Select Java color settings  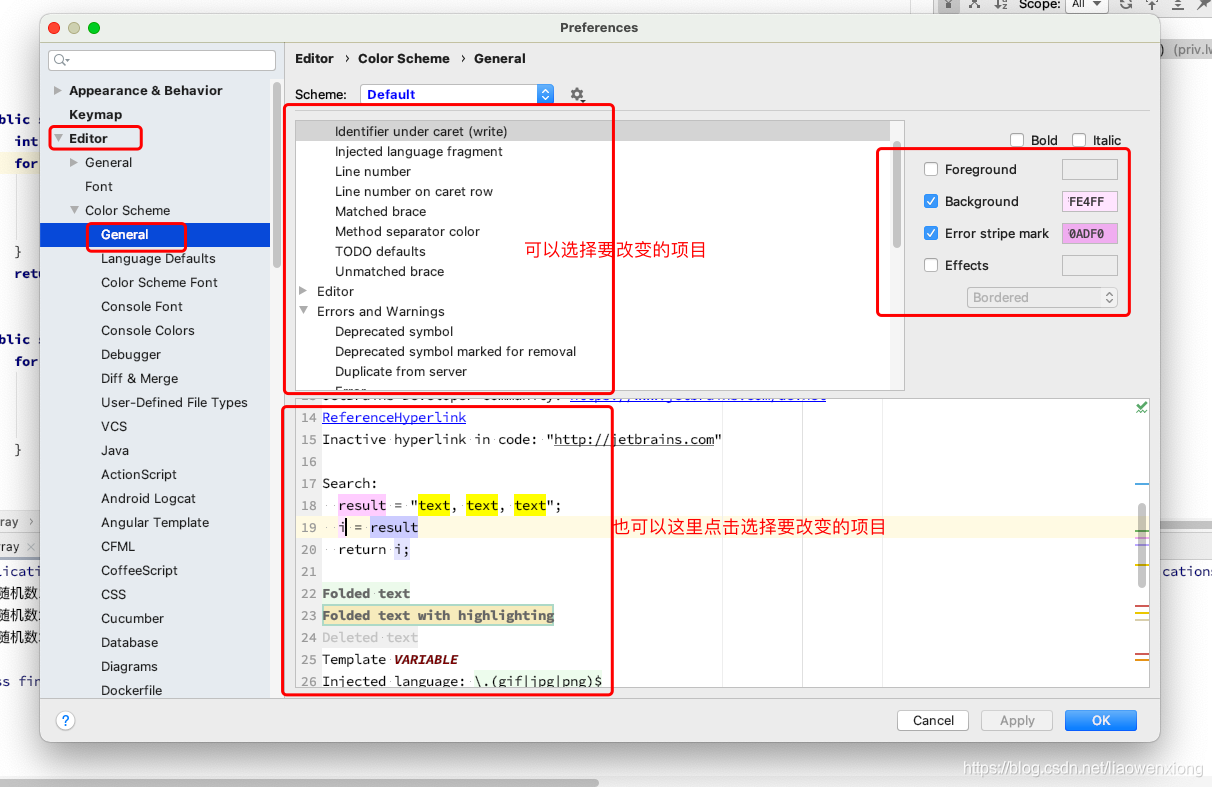(115, 450)
